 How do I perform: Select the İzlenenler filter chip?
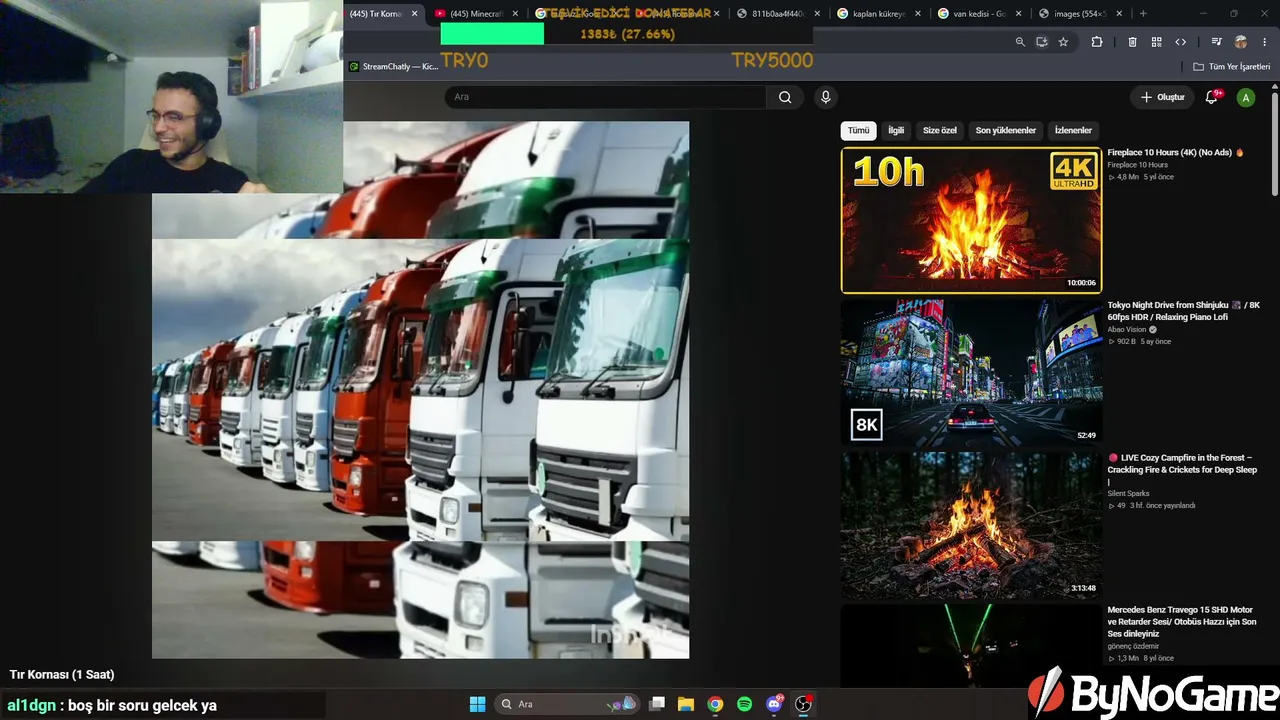(1073, 130)
